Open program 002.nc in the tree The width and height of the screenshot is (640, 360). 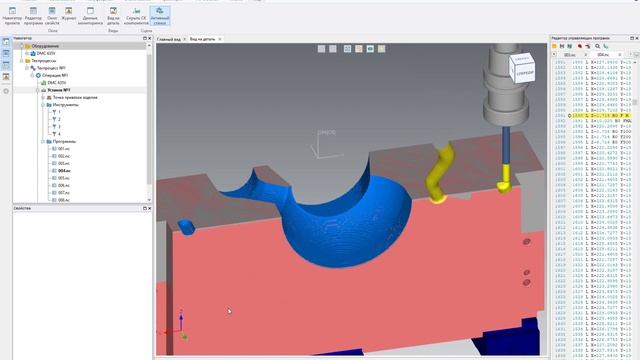click(61, 156)
